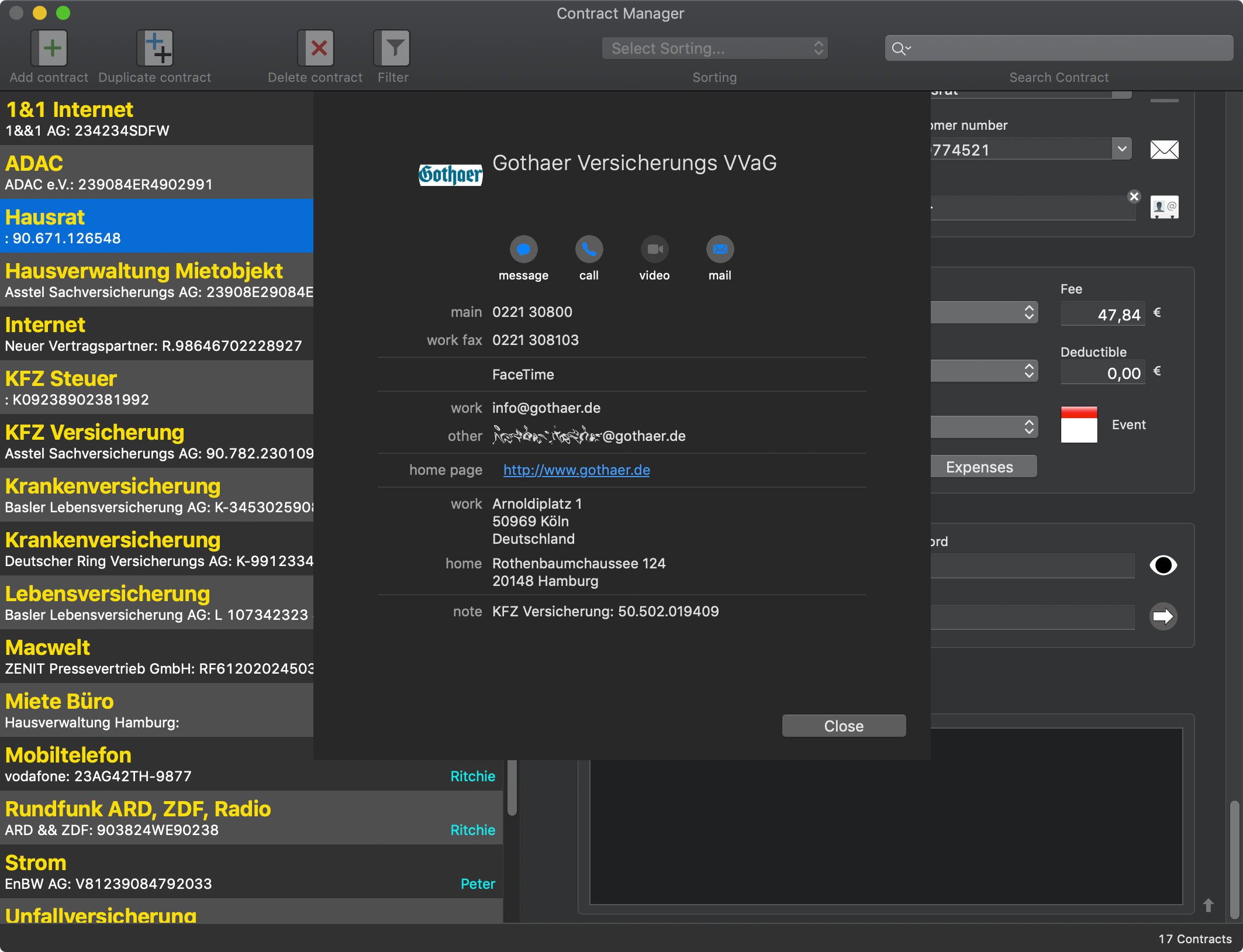Screen dimensions: 1243x952
Task: Click the detail pane vertical scrollbar
Action: point(1234,860)
